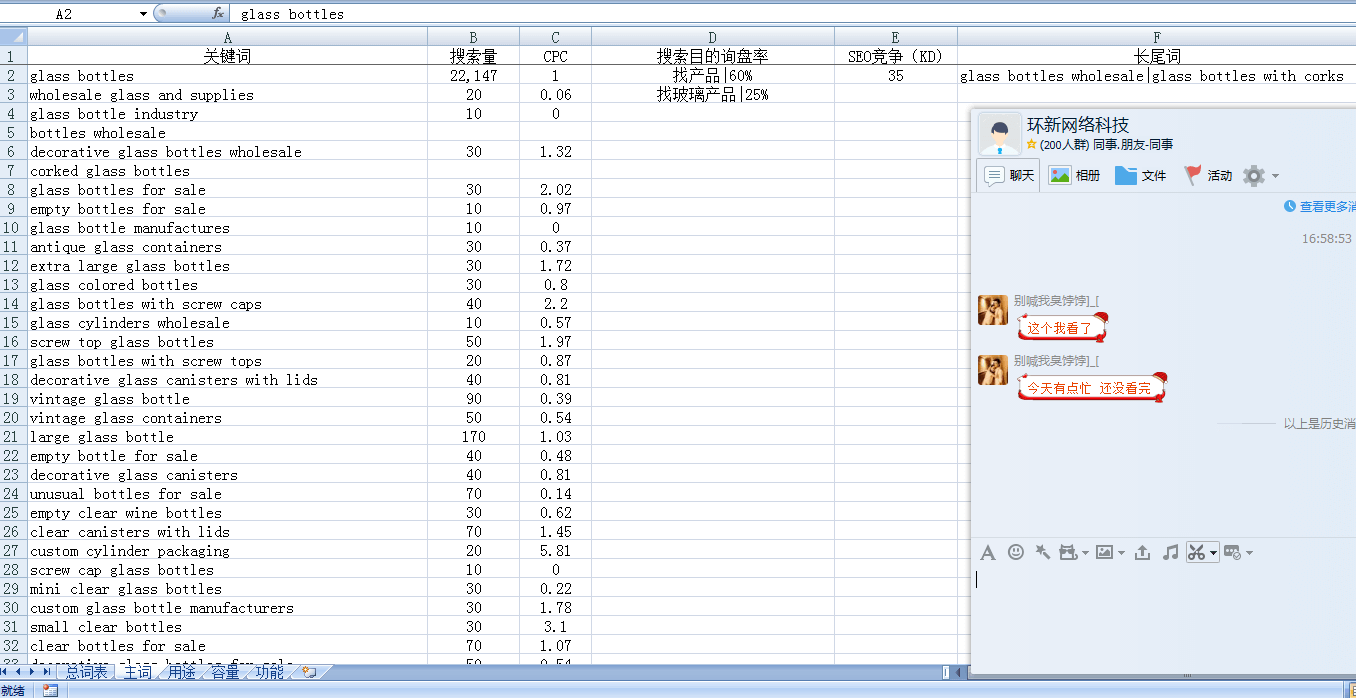
Task: Select cell glass bottles wholesale long-tail text
Action: point(1157,76)
